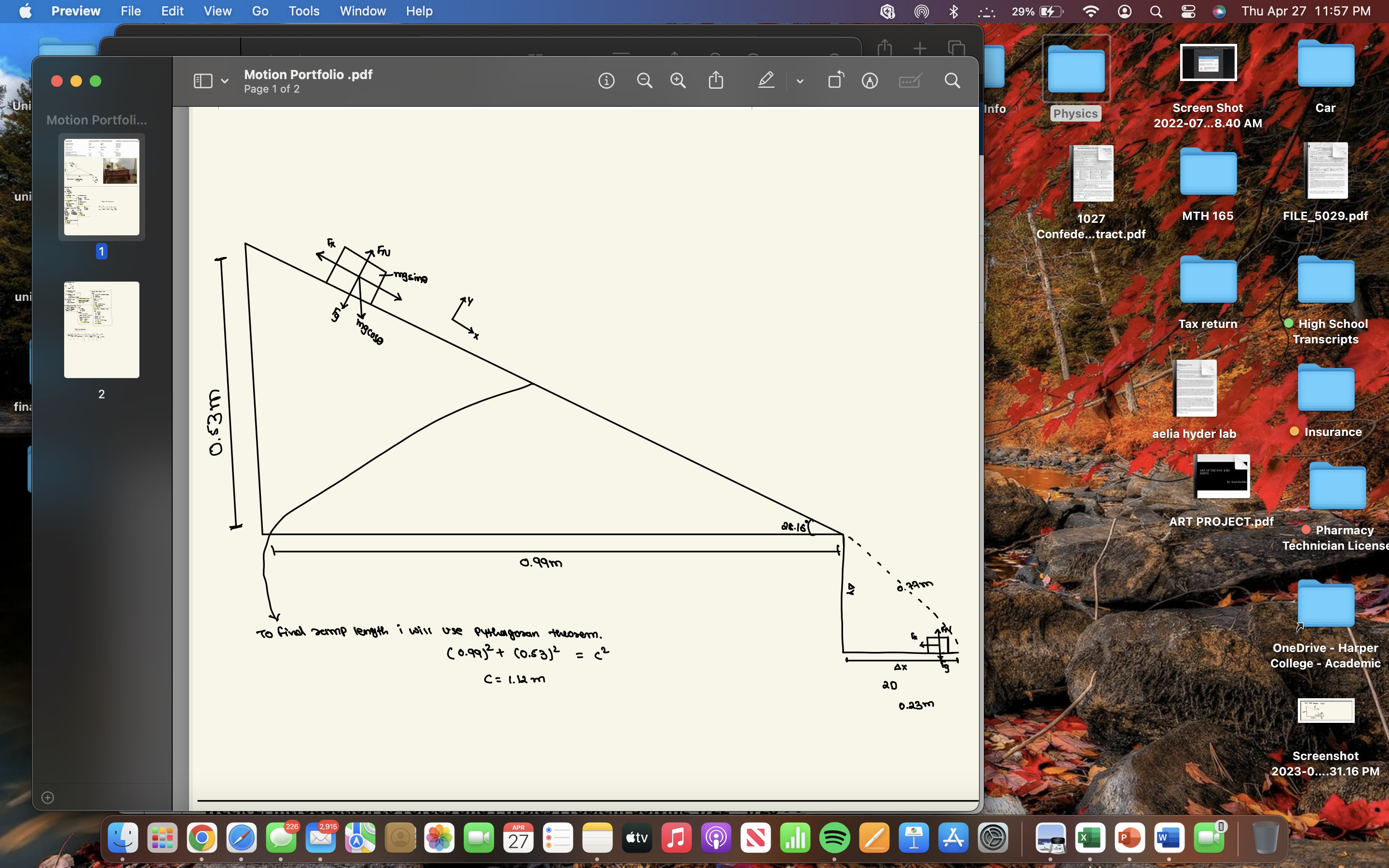
Task: Open the View menu
Action: [218, 12]
